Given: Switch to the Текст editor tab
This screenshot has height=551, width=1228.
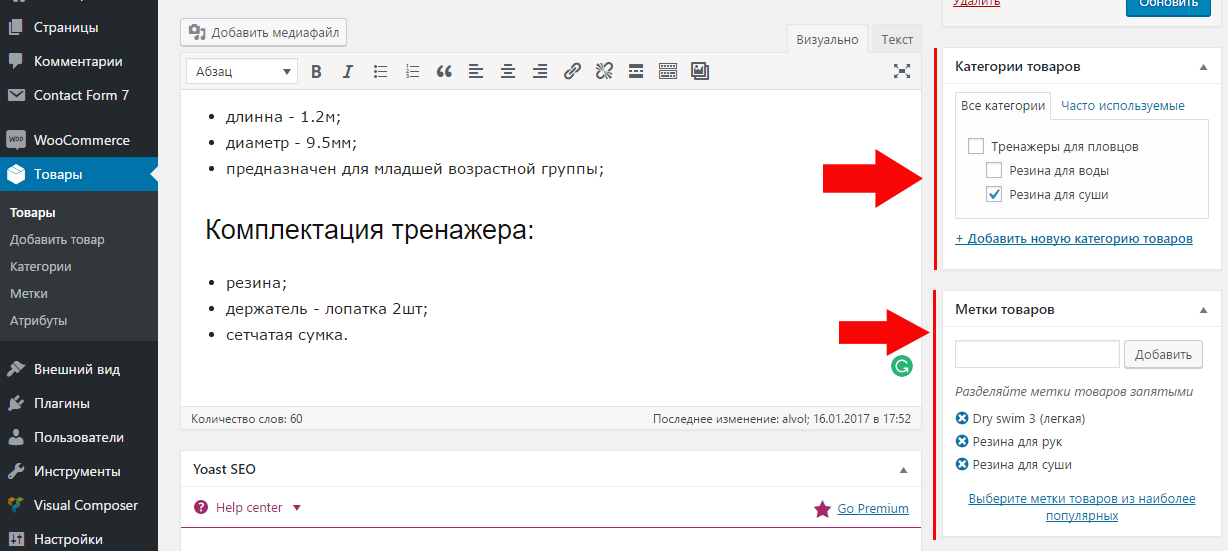Looking at the screenshot, I should click(x=897, y=39).
